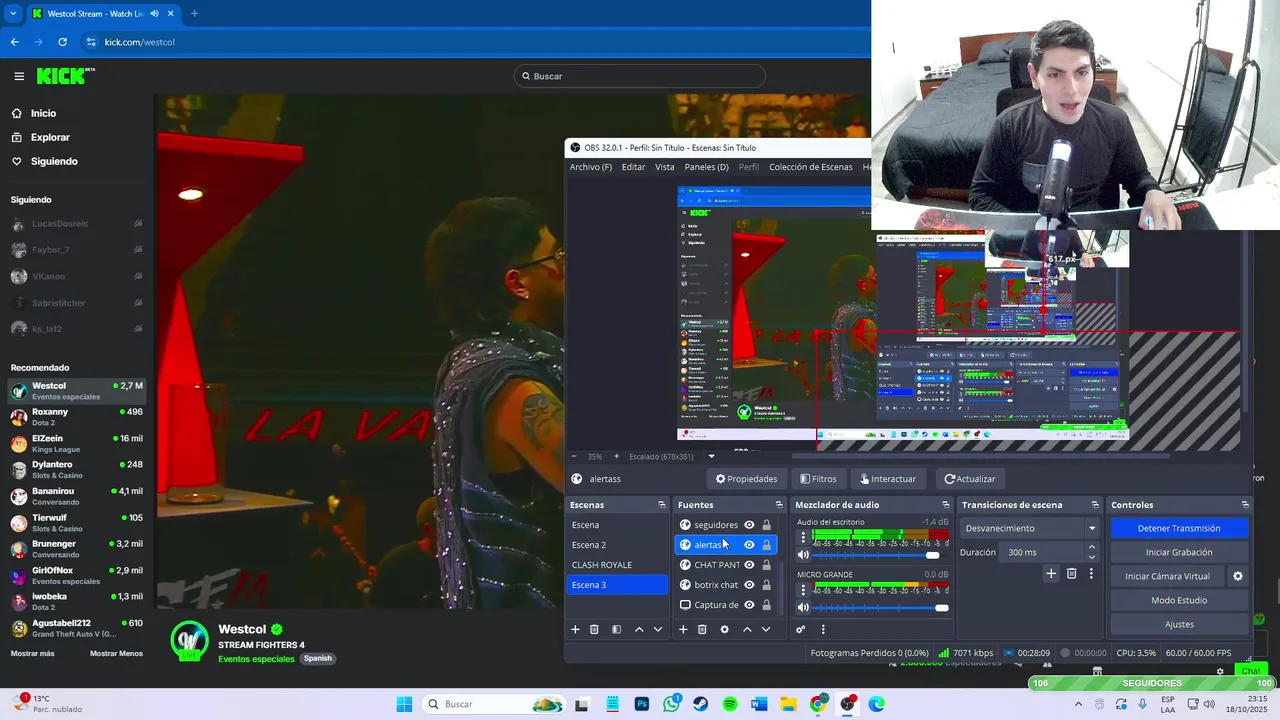Show hidden system tray icons chevron
Viewport: 1280px width, 720px height.
1078,704
